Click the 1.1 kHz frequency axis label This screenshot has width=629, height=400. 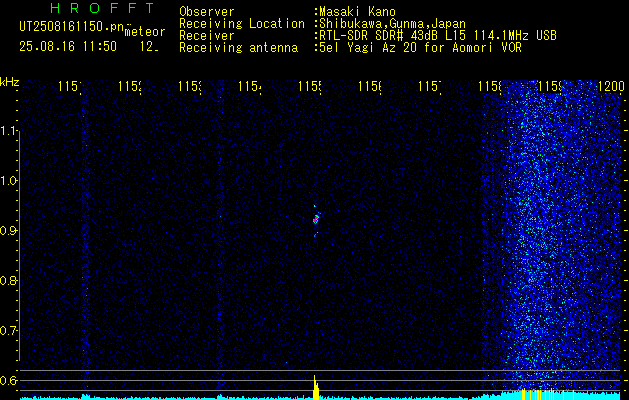coord(8,131)
